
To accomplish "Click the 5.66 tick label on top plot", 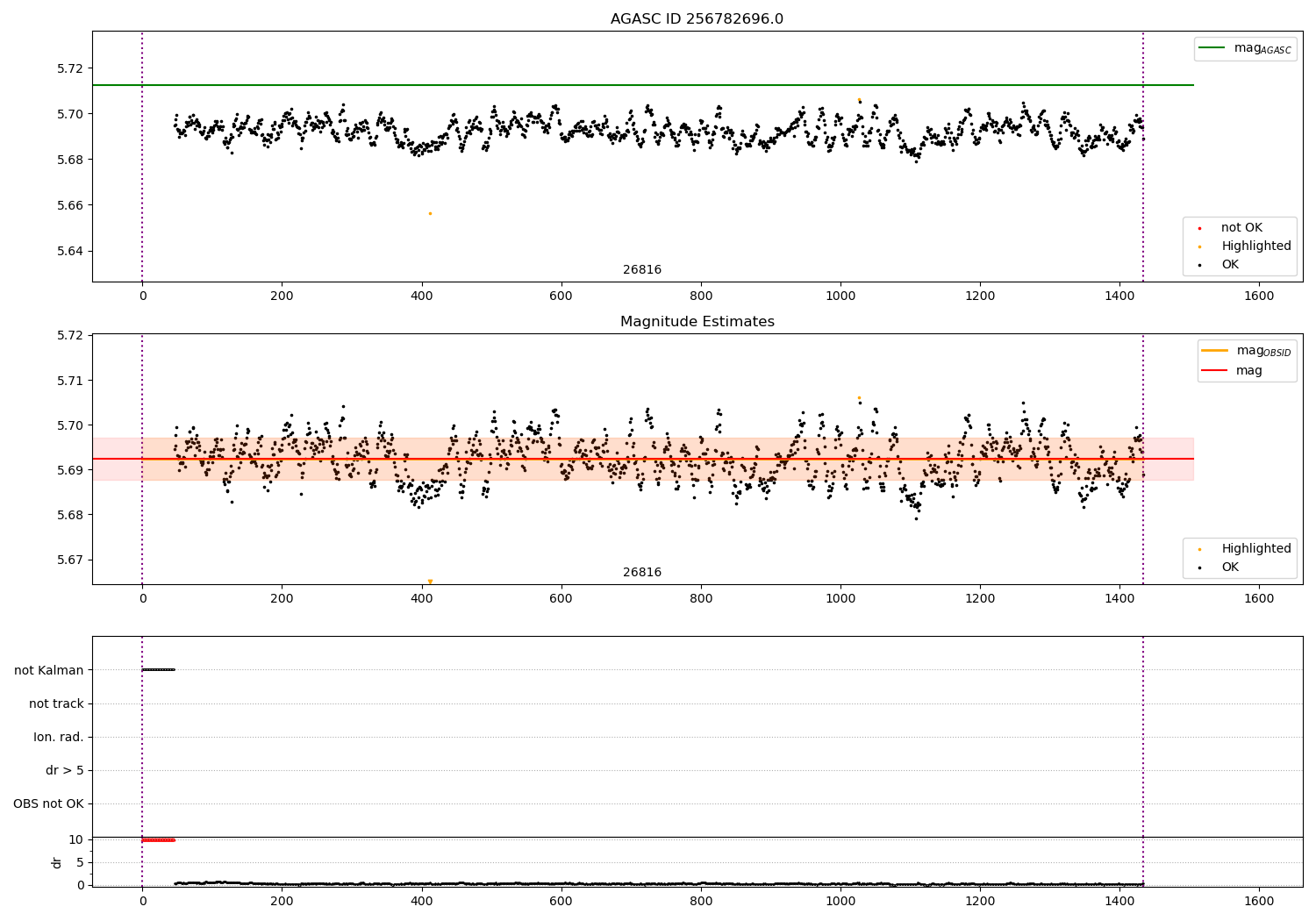I will point(69,205).
